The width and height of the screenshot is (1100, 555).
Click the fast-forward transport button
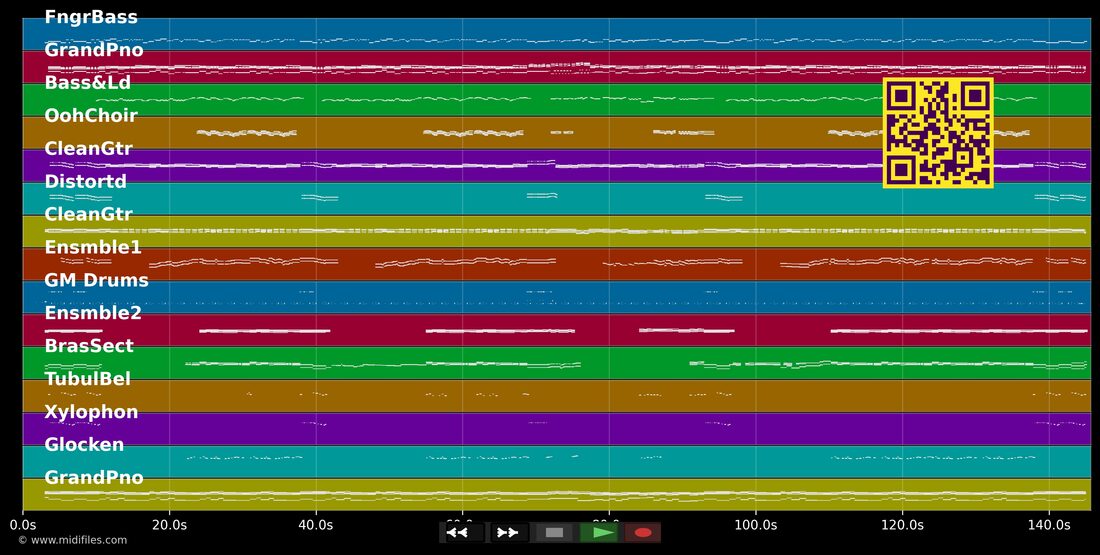tap(508, 533)
